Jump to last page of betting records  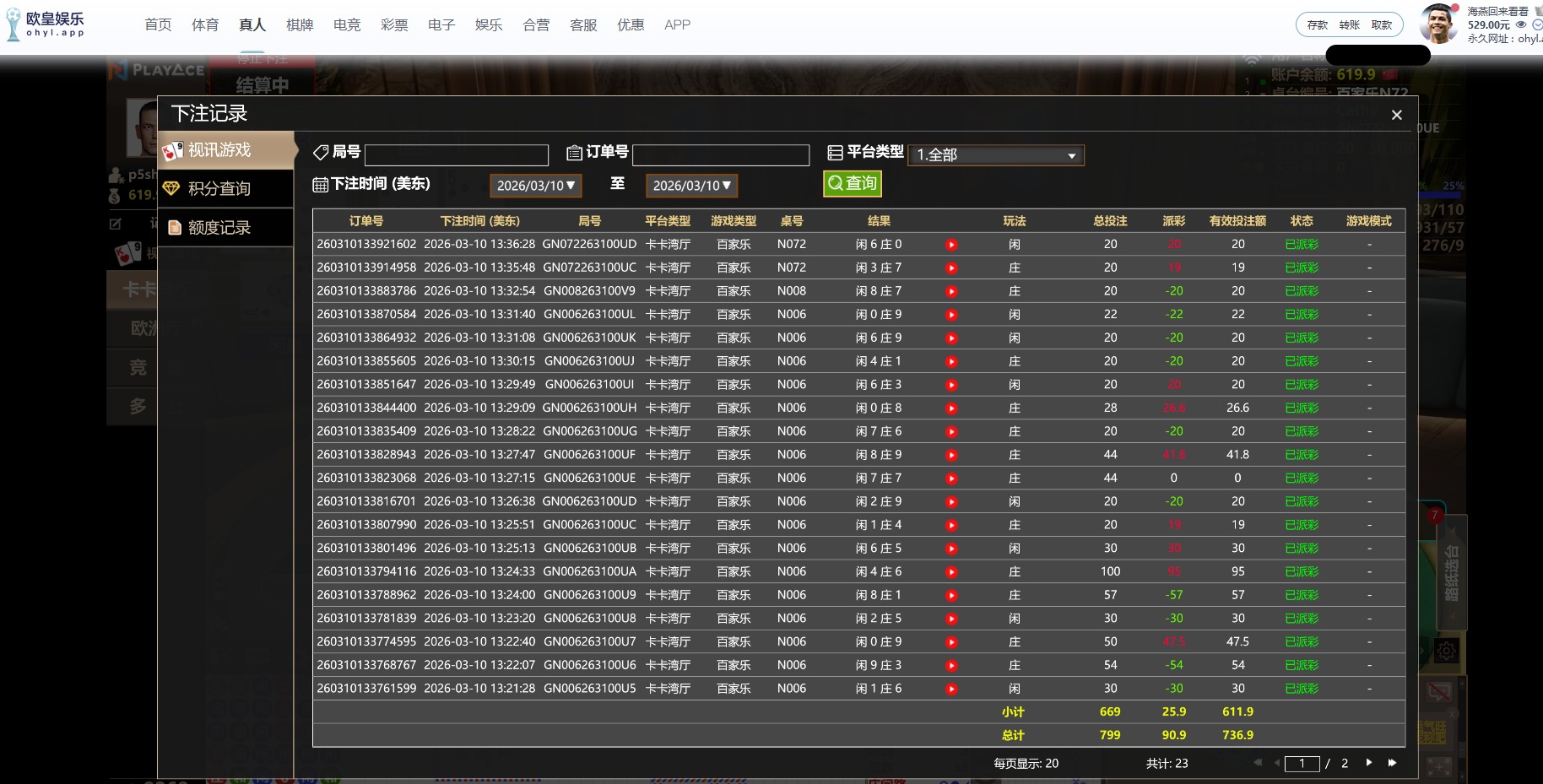tap(1392, 763)
